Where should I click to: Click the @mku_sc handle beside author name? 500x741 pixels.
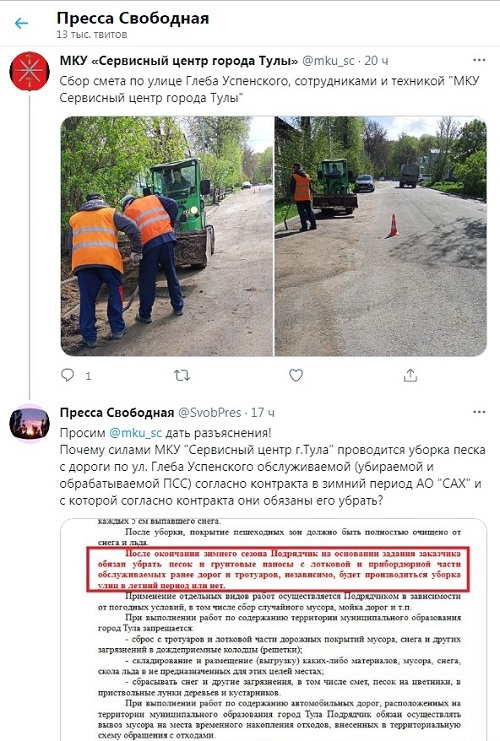click(x=328, y=60)
